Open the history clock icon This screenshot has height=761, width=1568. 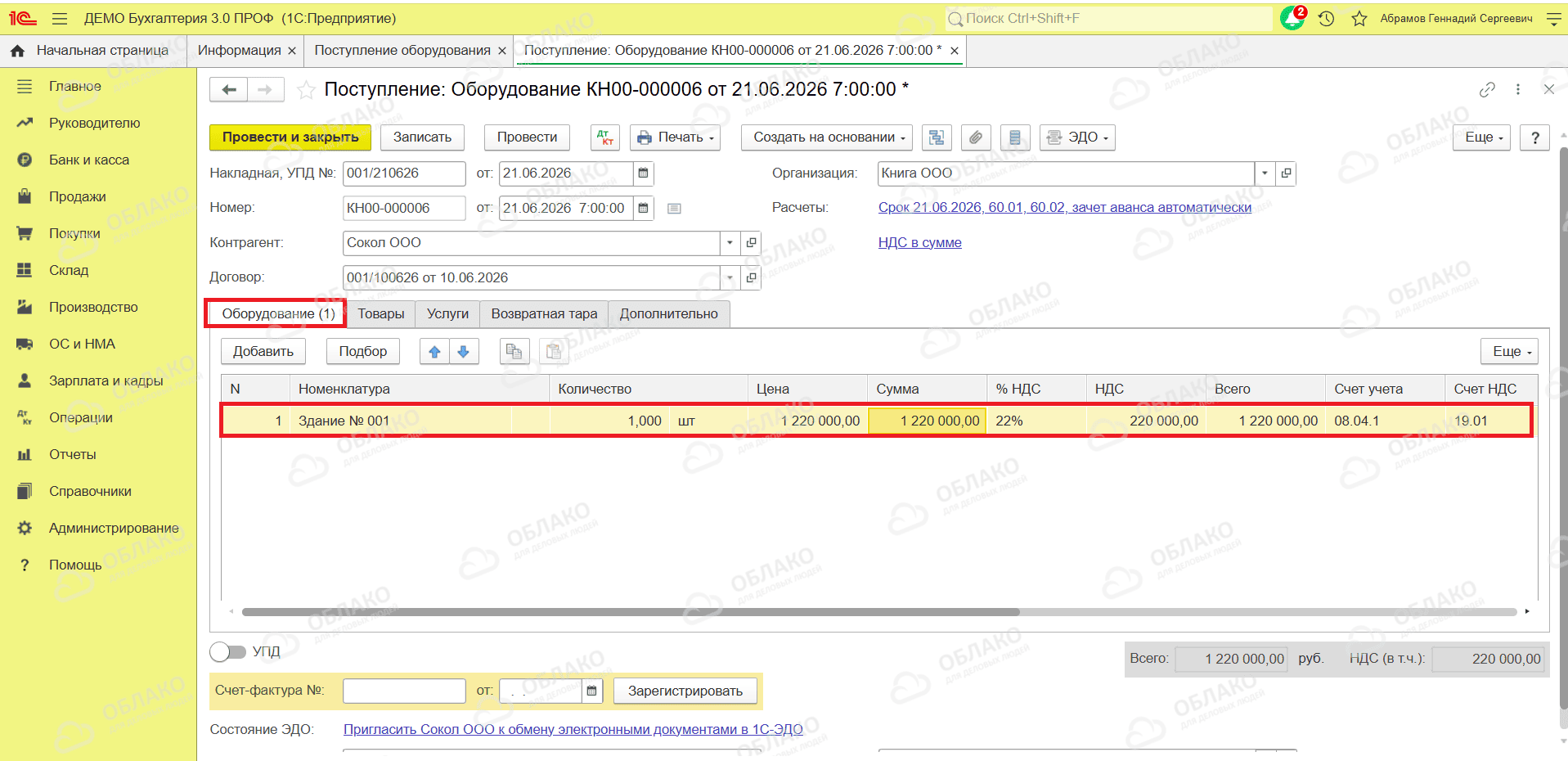[1327, 18]
